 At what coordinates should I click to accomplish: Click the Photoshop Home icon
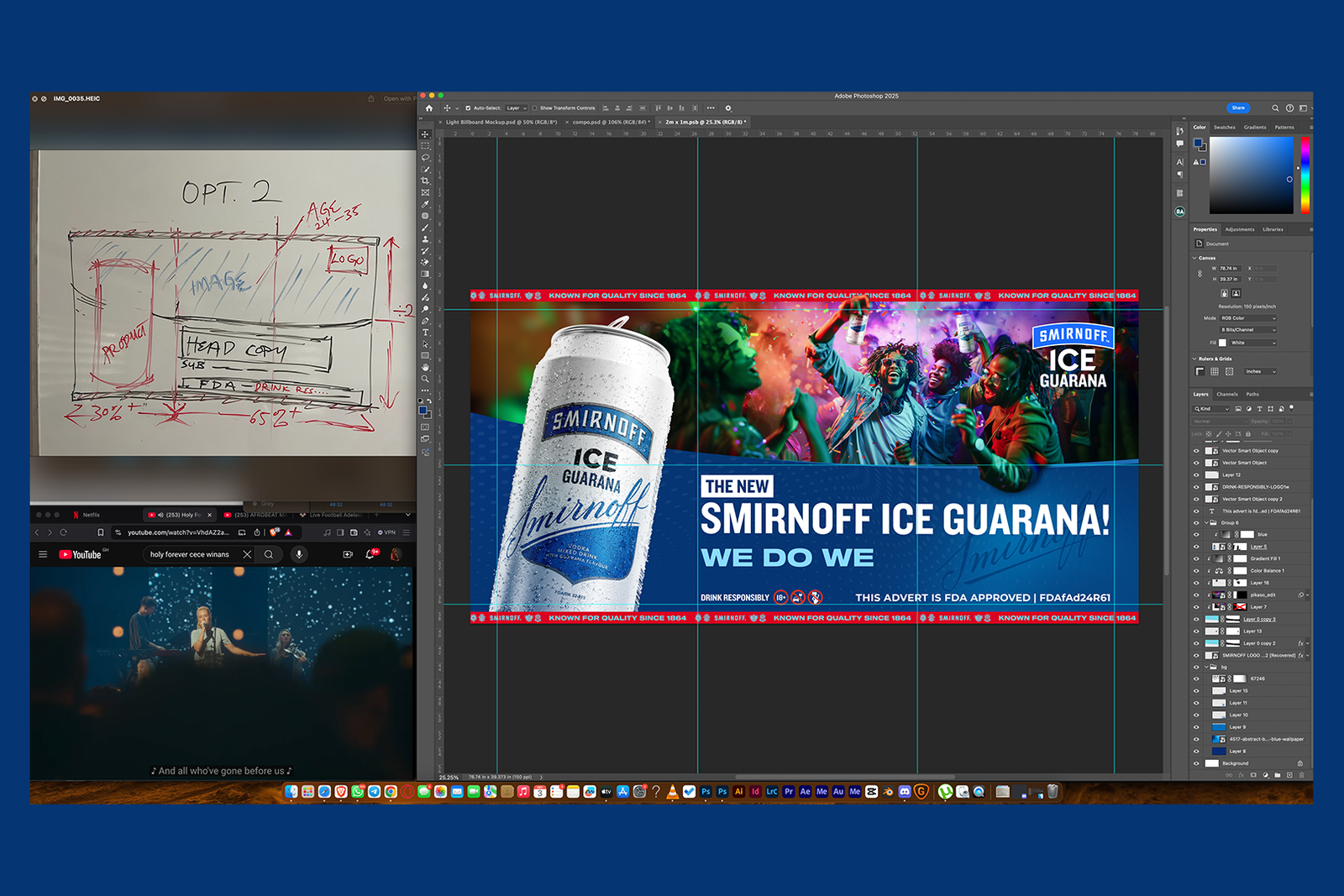(x=429, y=108)
